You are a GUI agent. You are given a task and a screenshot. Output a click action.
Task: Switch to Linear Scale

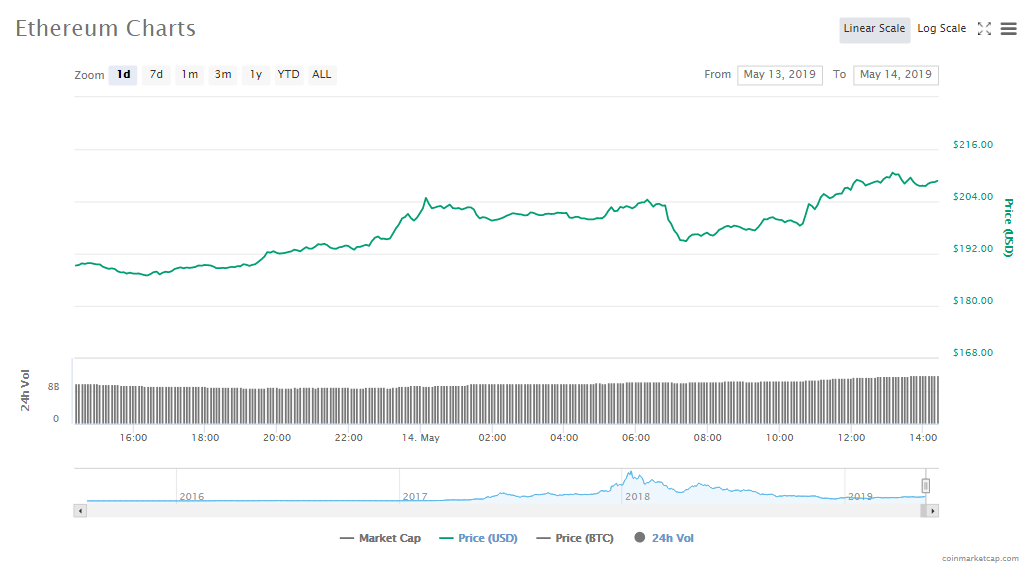click(x=874, y=29)
